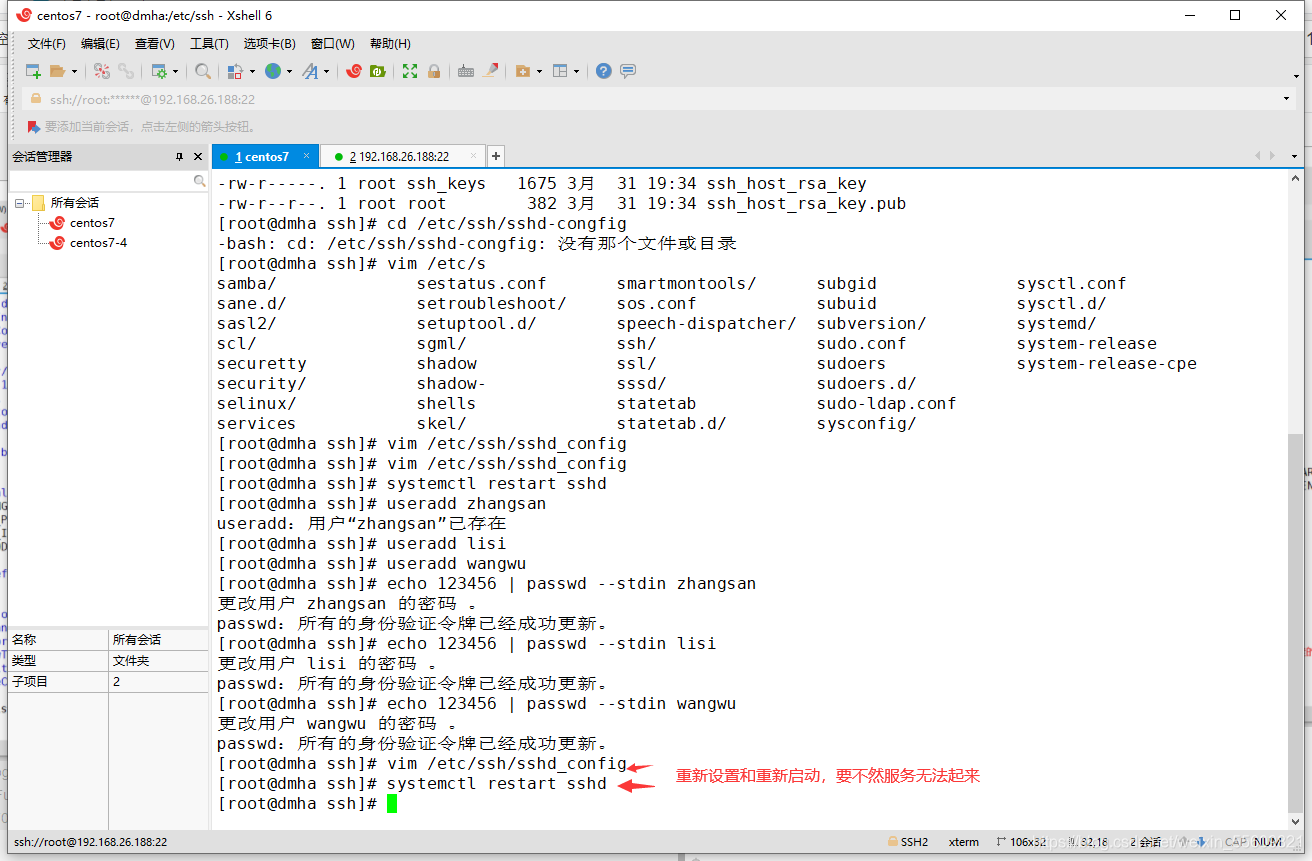Click the 106x32 terminal size indicator

[1029, 842]
